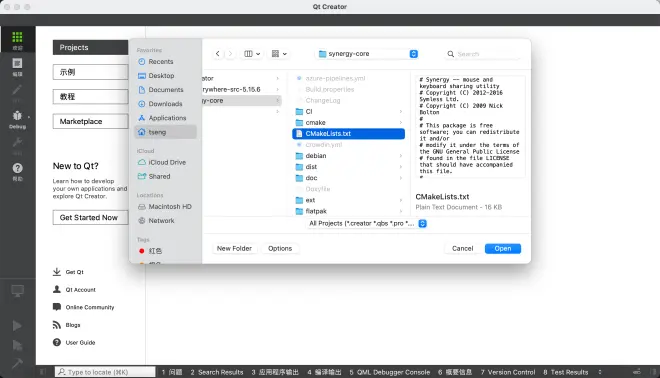The image size is (660, 378).
Task: Expand the ext folder chevron
Action: point(401,200)
